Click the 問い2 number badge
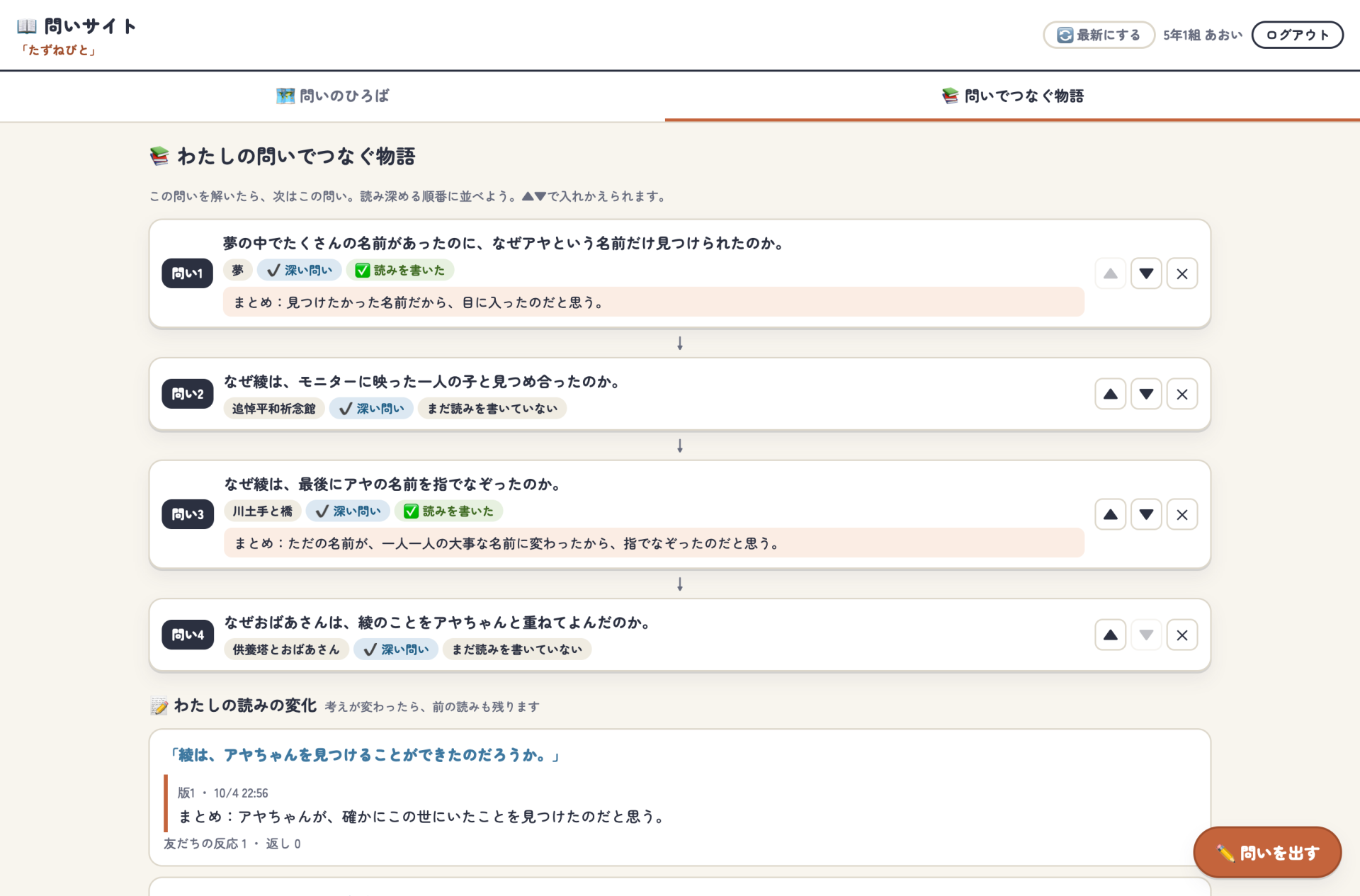 point(187,394)
